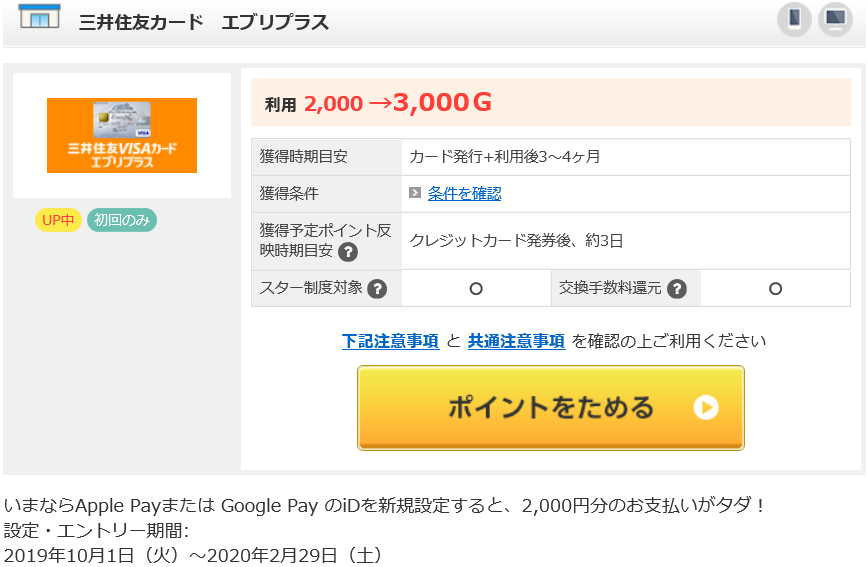Click the shop storefront icon
The height and width of the screenshot is (567, 868).
(39, 17)
